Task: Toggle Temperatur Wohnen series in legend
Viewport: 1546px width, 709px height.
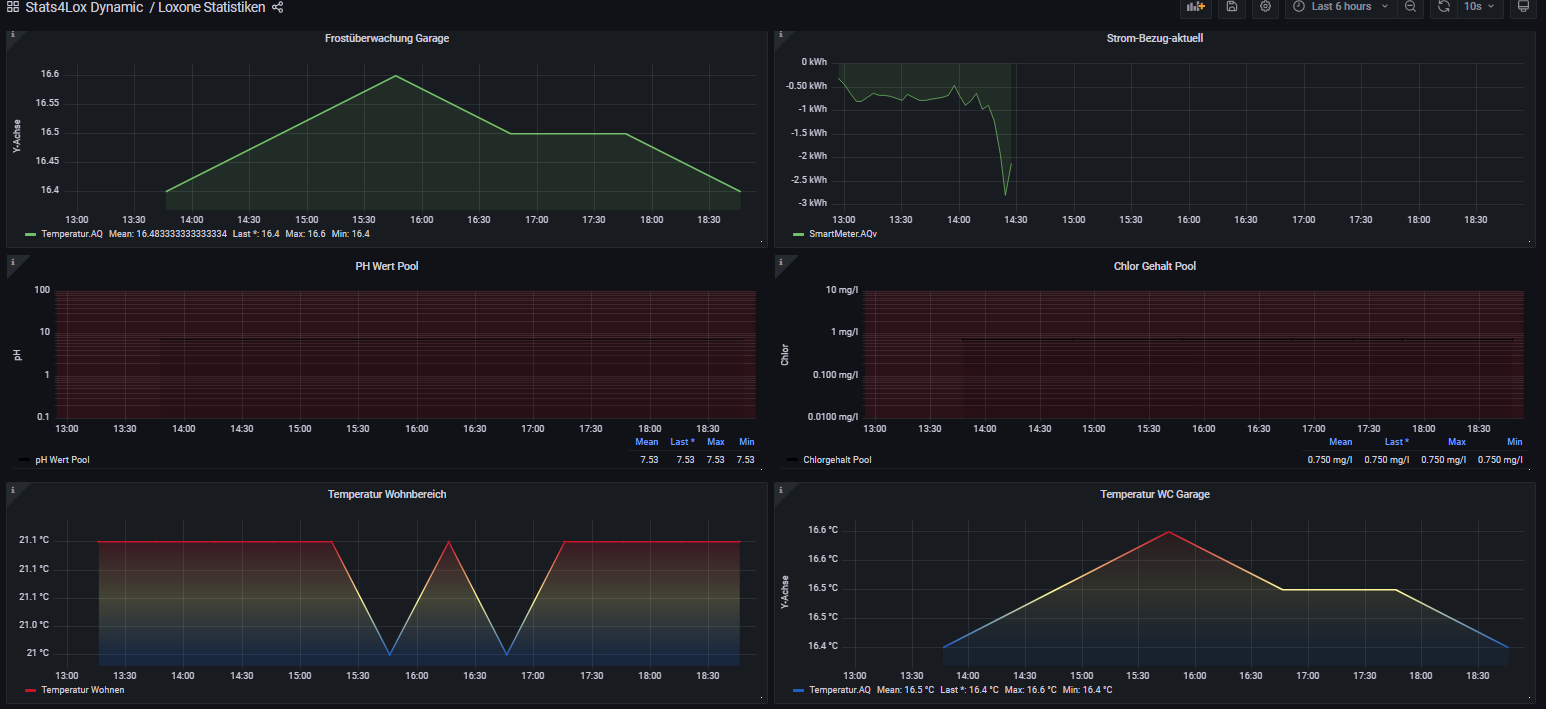Action: [x=82, y=690]
